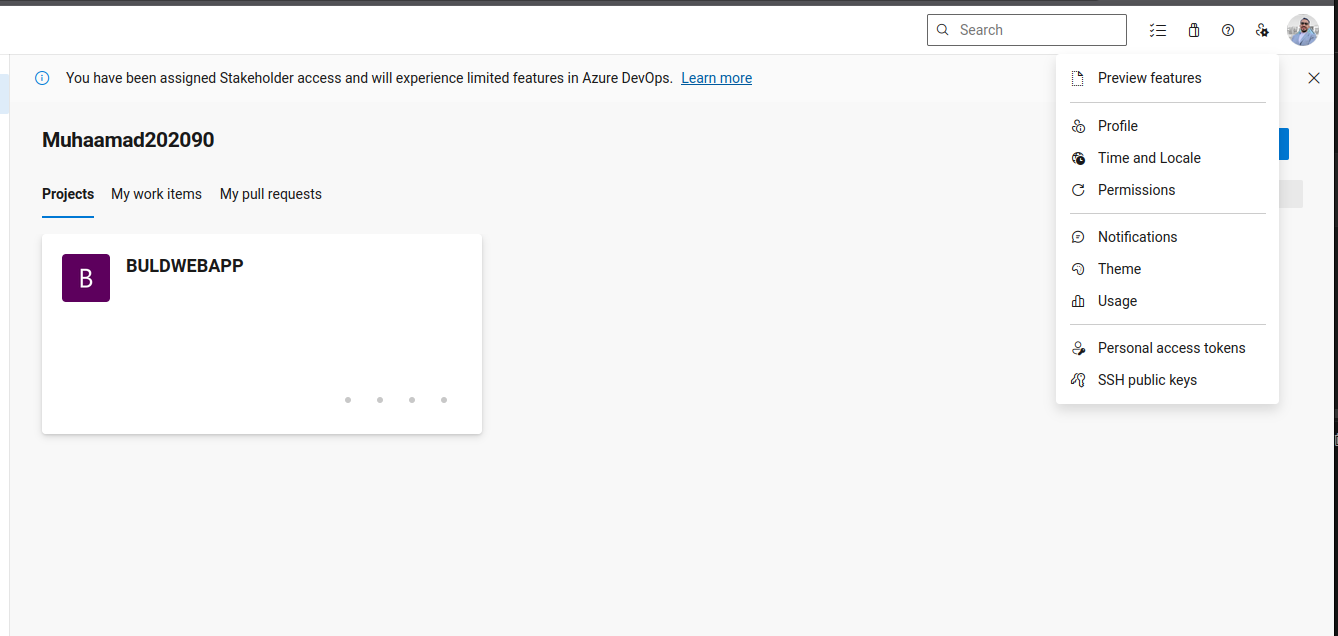This screenshot has width=1338, height=636.
Task: Switch to My pull requests tab
Action: (271, 194)
